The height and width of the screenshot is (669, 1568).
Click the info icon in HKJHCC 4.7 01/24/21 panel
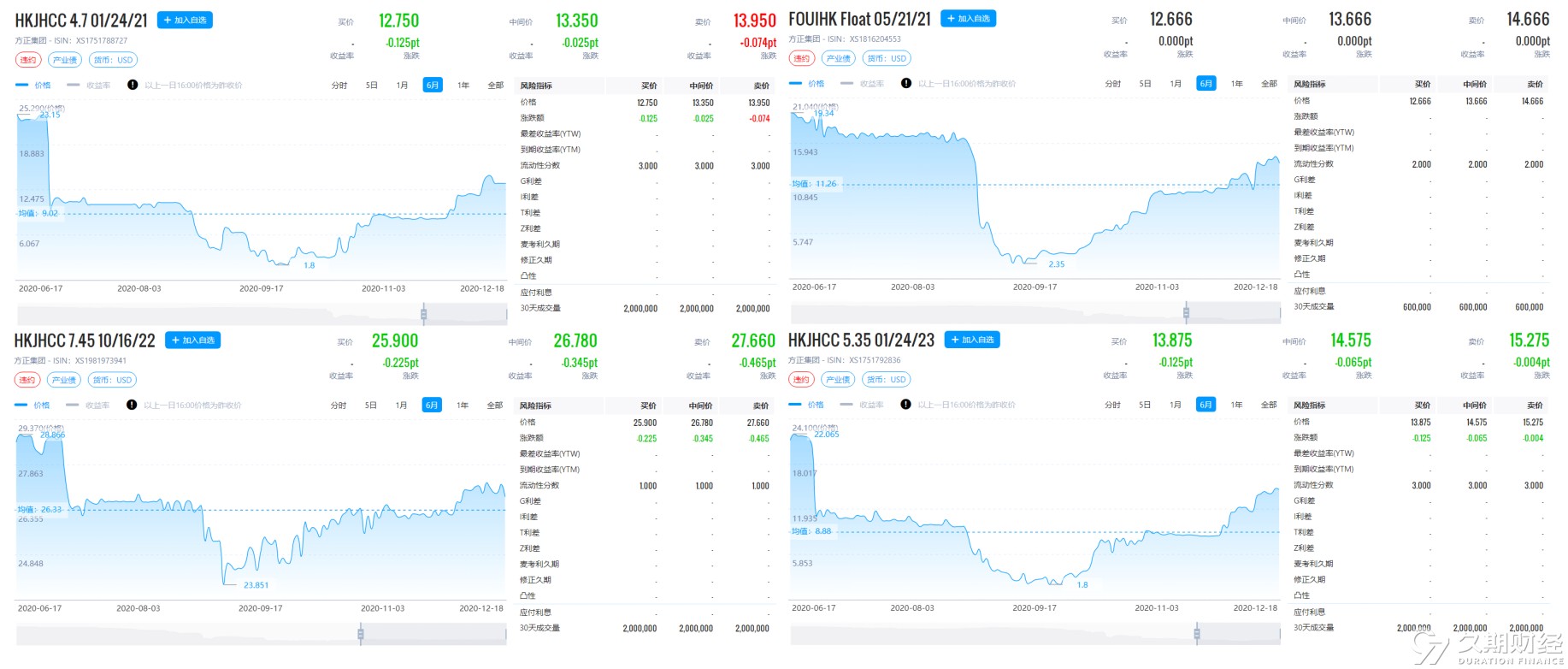133,85
